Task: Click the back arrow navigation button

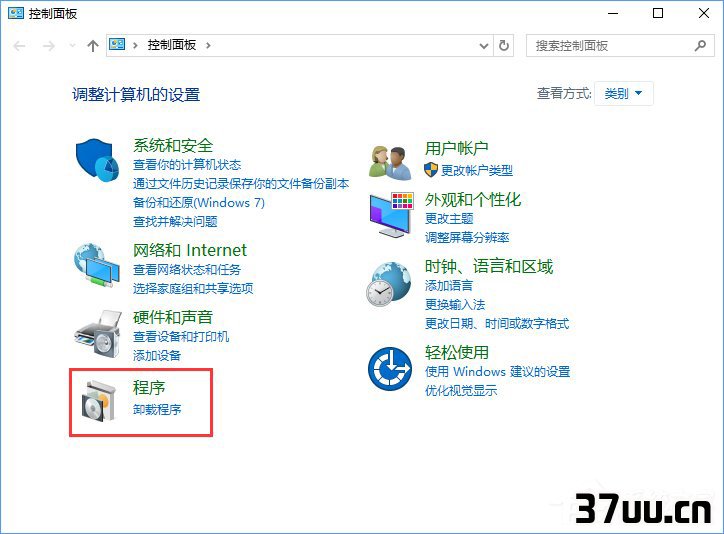Action: point(19,46)
